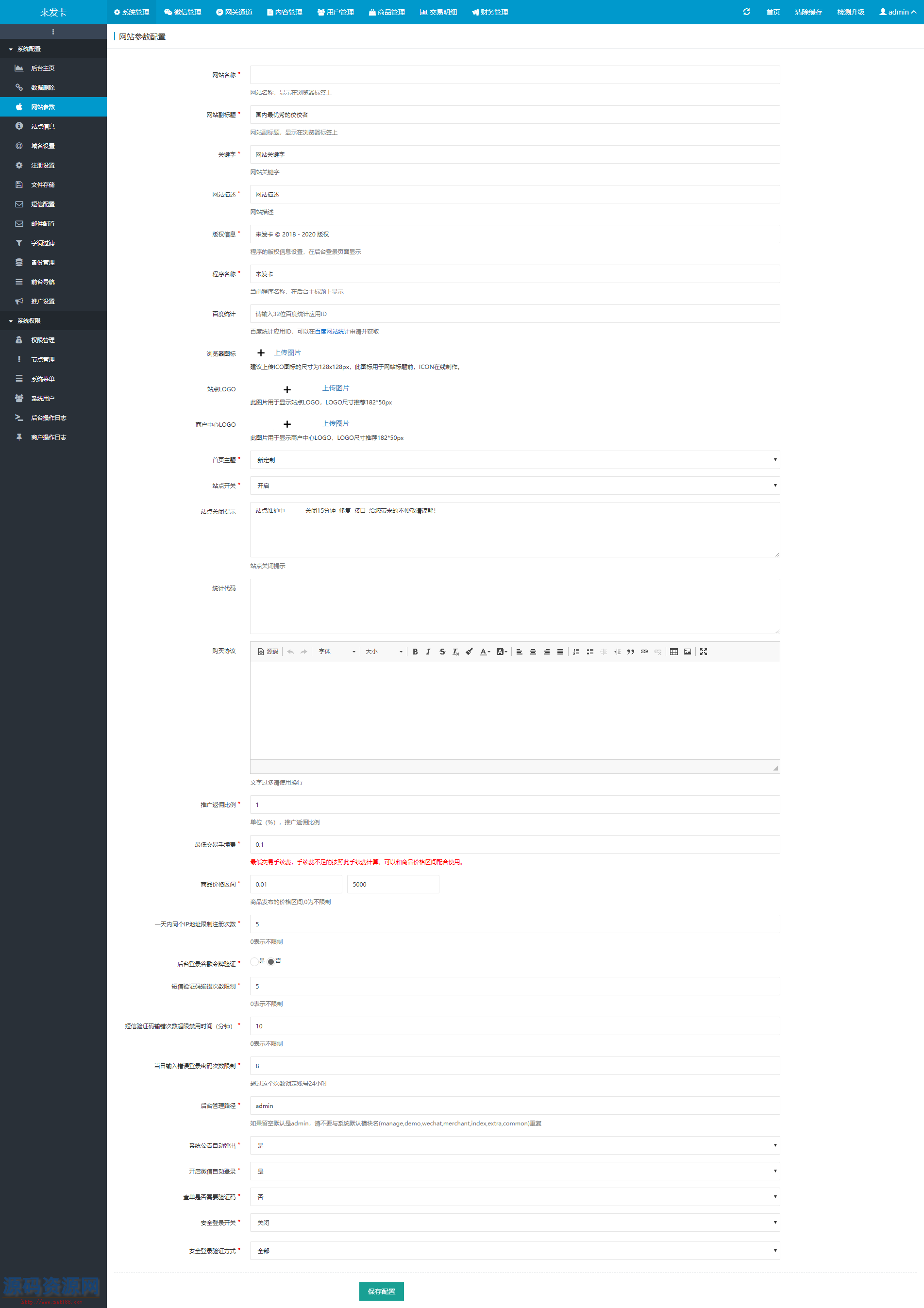Open the 开启微信自动登录 dropdown
The height and width of the screenshot is (1308, 924).
tap(515, 1171)
